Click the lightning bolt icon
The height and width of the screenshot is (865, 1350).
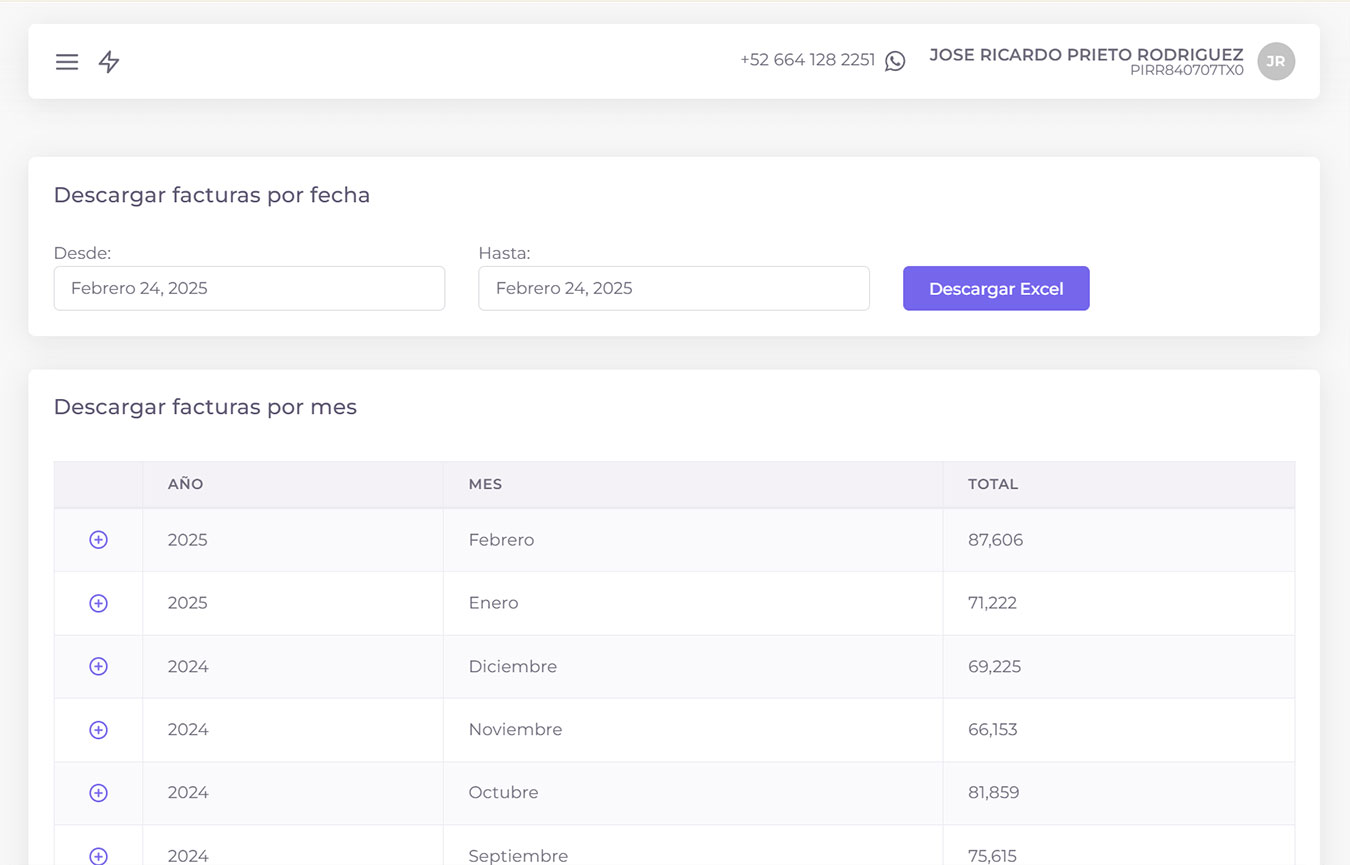tap(109, 62)
